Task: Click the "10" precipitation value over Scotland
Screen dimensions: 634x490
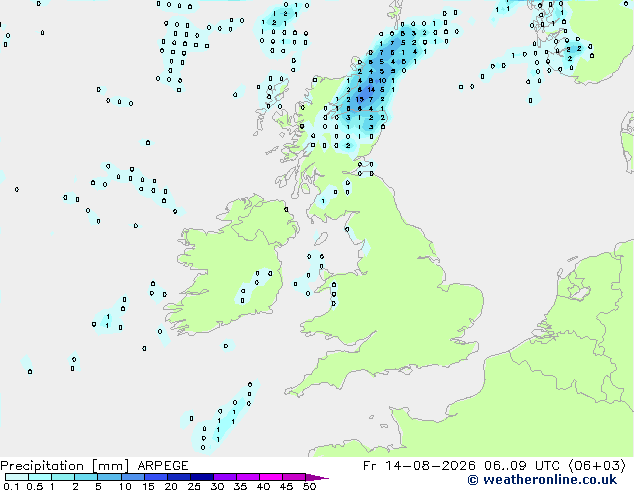Action: [382, 80]
